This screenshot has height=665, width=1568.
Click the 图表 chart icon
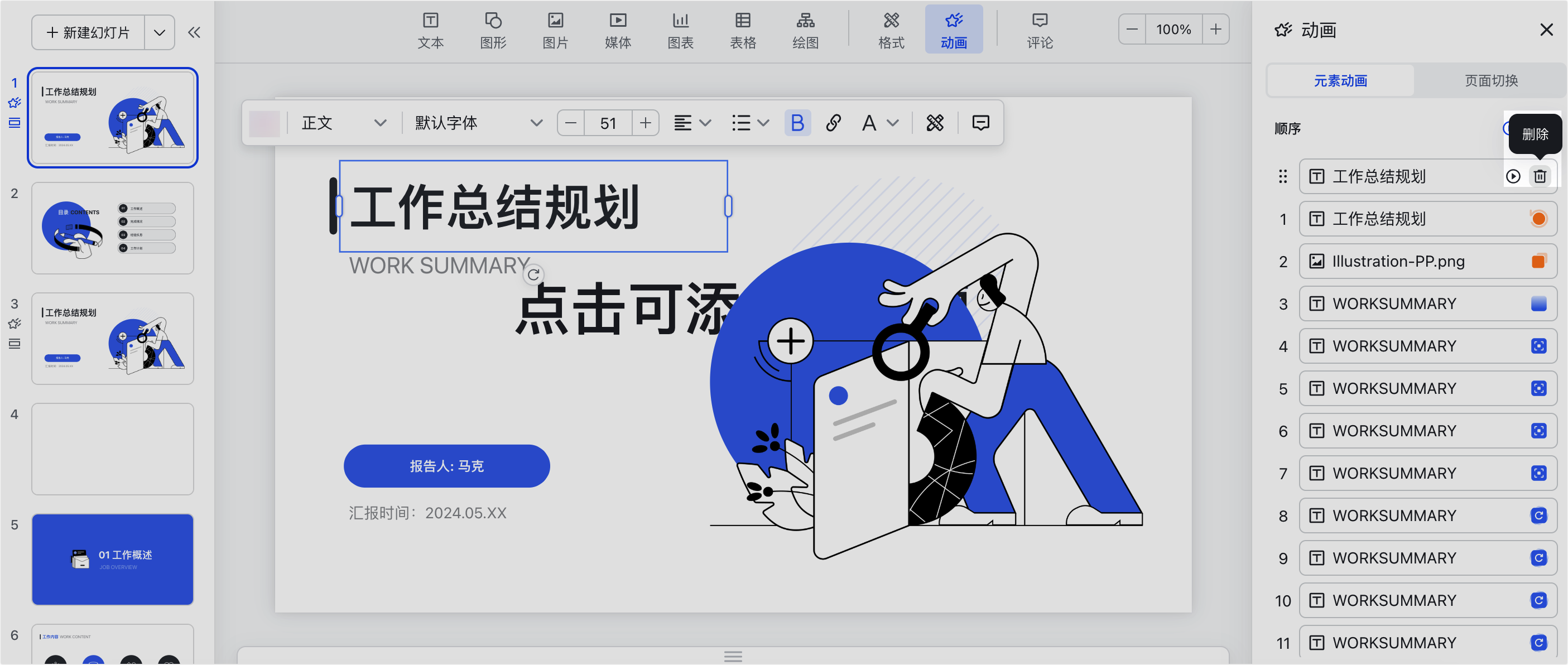[680, 30]
